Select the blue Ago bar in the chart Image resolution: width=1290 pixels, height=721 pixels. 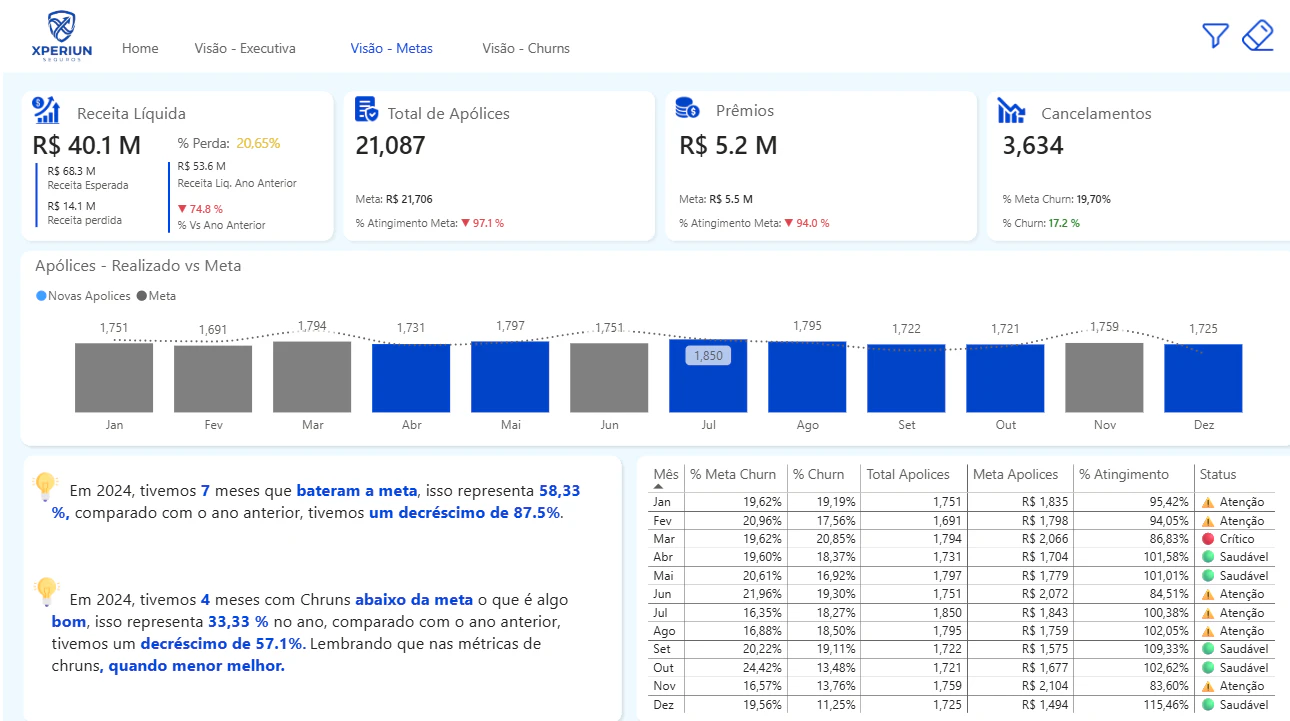(x=807, y=377)
